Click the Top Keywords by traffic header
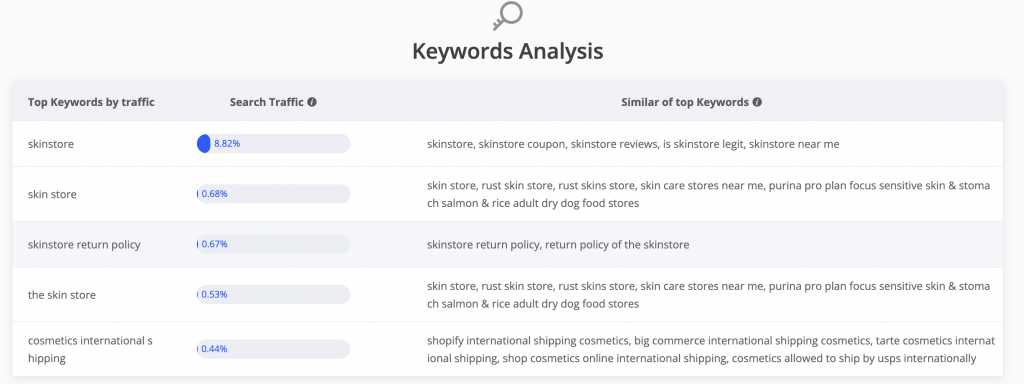 tap(91, 103)
